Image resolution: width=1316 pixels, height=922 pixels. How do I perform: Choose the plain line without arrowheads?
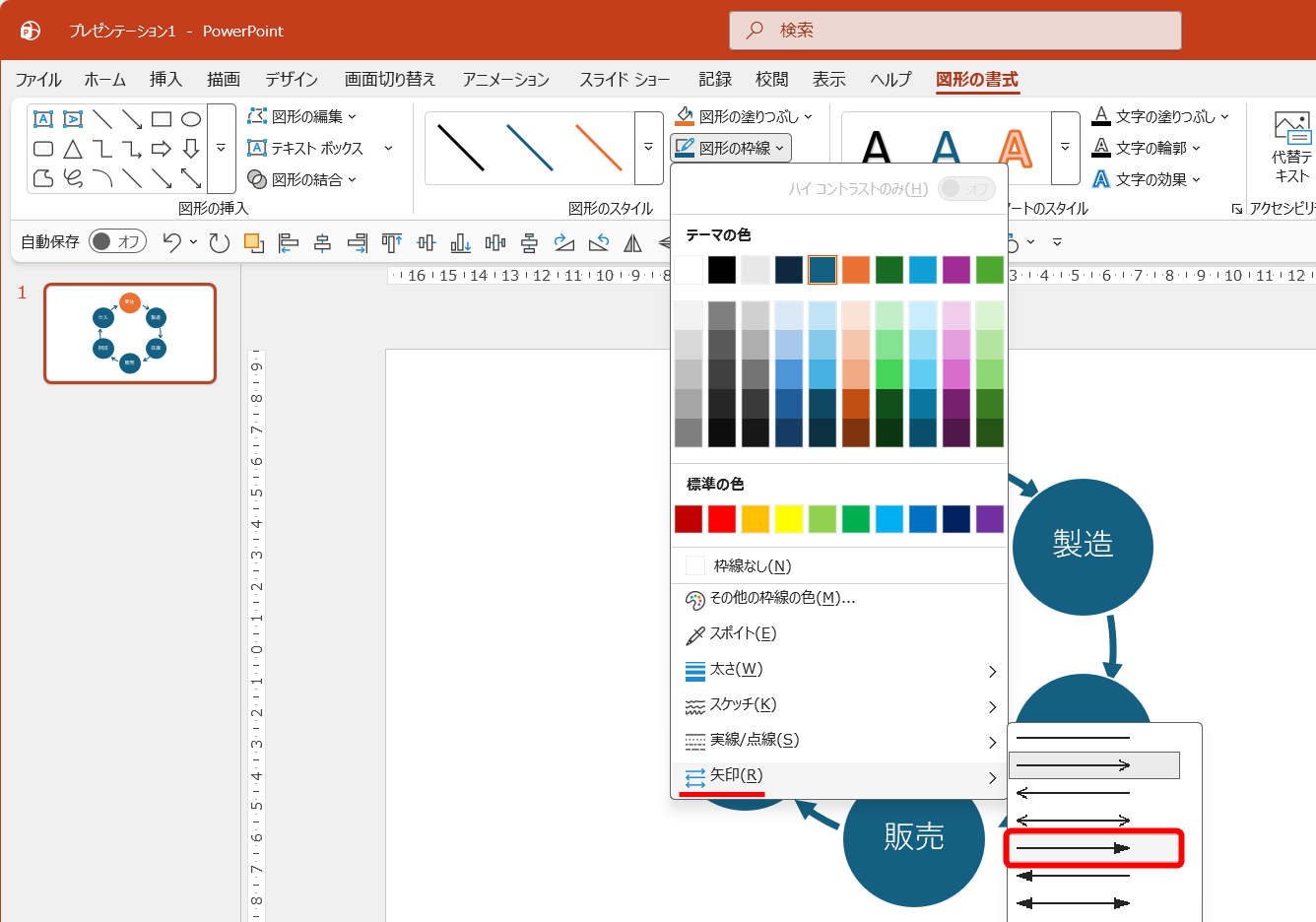coord(1093,738)
